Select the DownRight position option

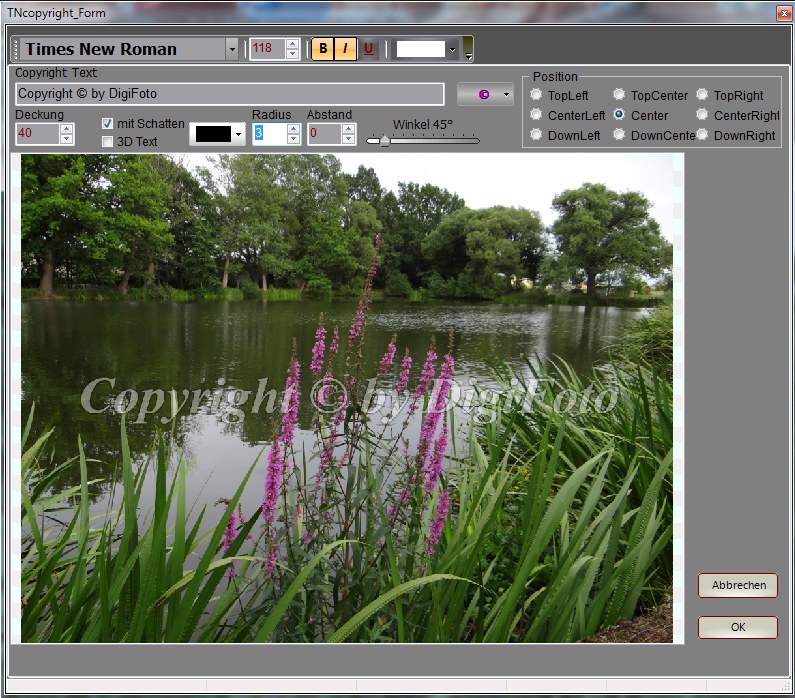coord(703,135)
